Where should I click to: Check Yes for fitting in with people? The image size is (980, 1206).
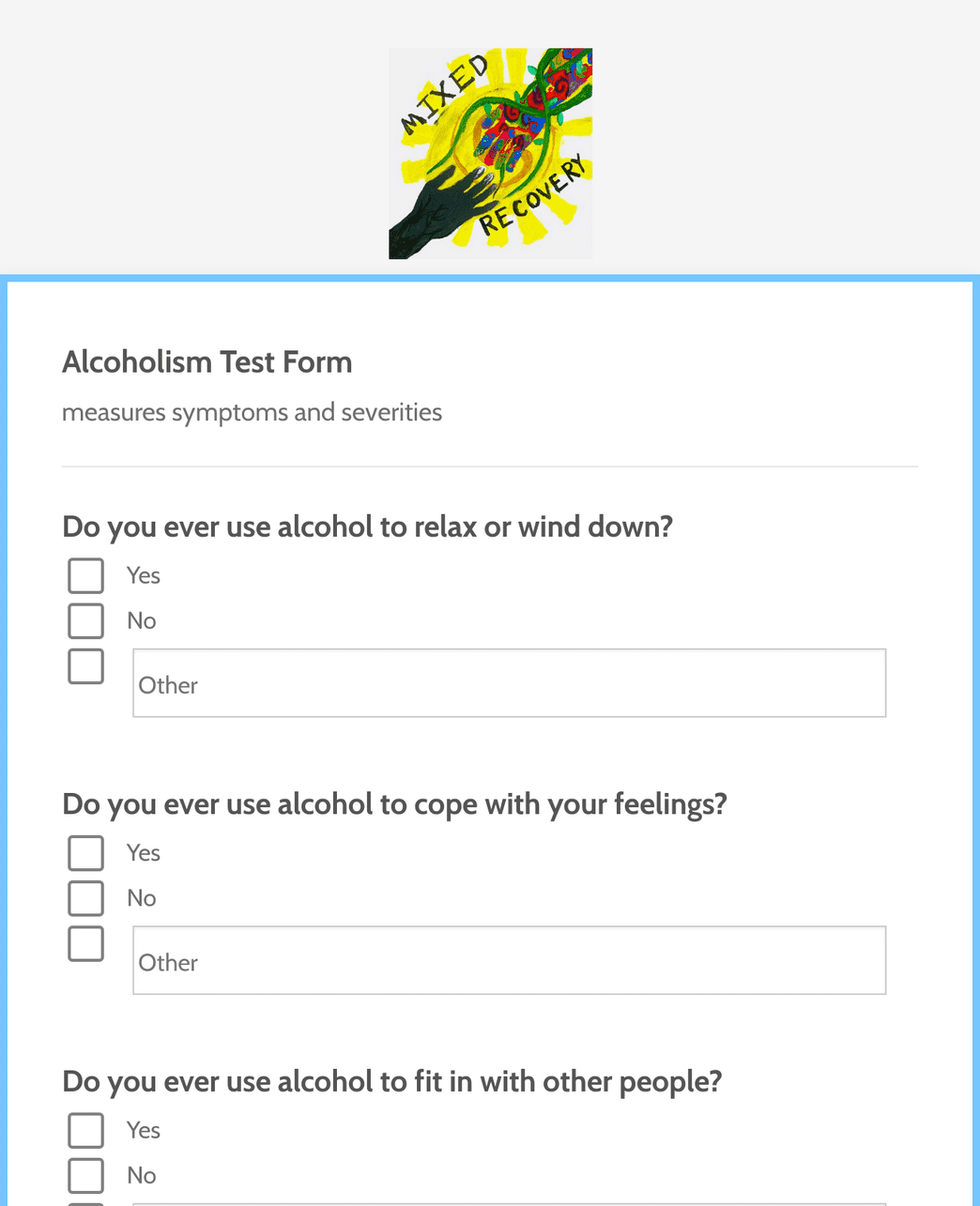85,1130
